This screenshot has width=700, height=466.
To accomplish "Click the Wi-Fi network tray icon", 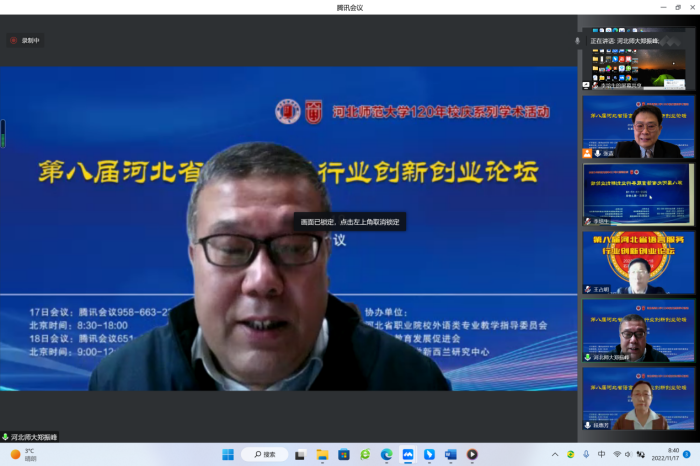I will 617,454.
